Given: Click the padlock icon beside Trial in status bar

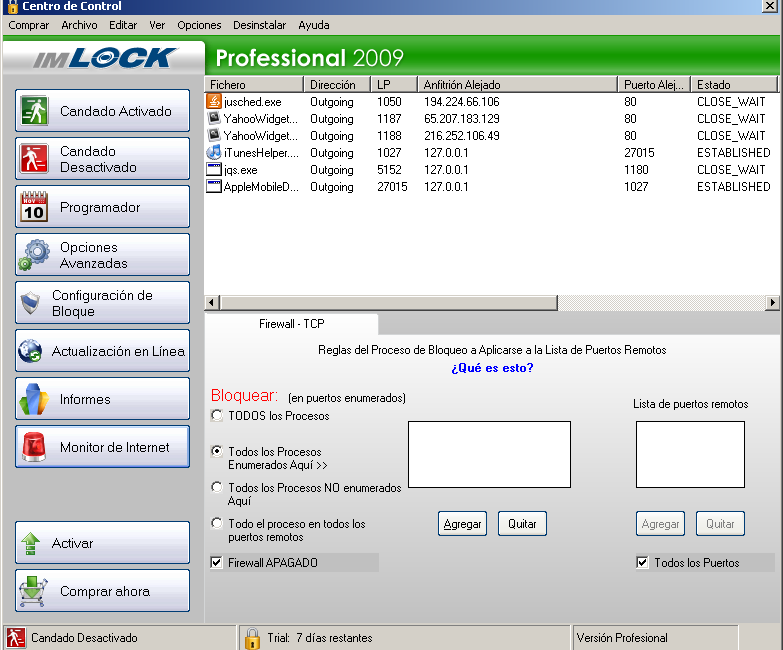Looking at the screenshot, I should (252, 638).
